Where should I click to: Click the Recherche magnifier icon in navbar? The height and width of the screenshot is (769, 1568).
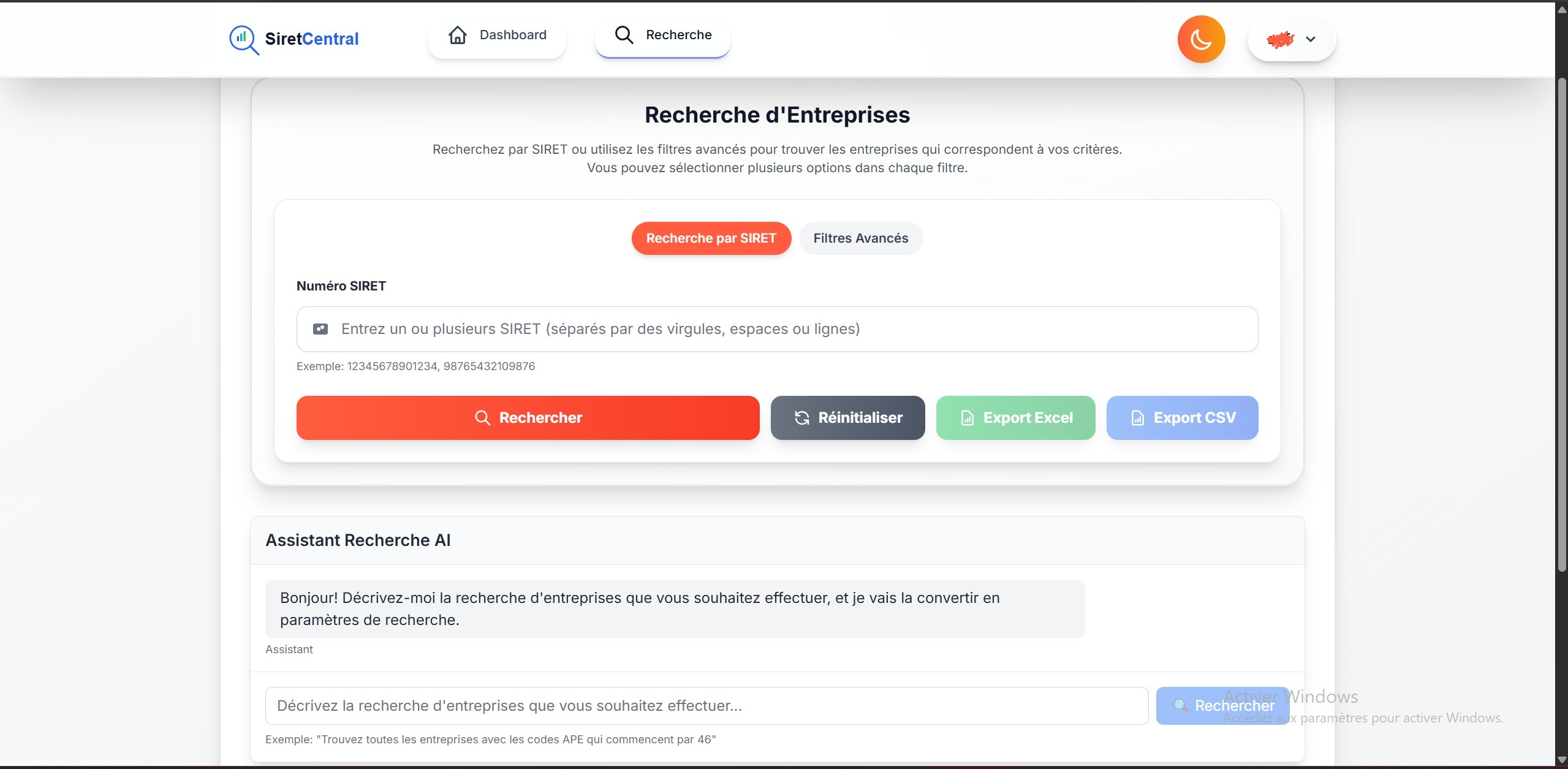click(624, 35)
